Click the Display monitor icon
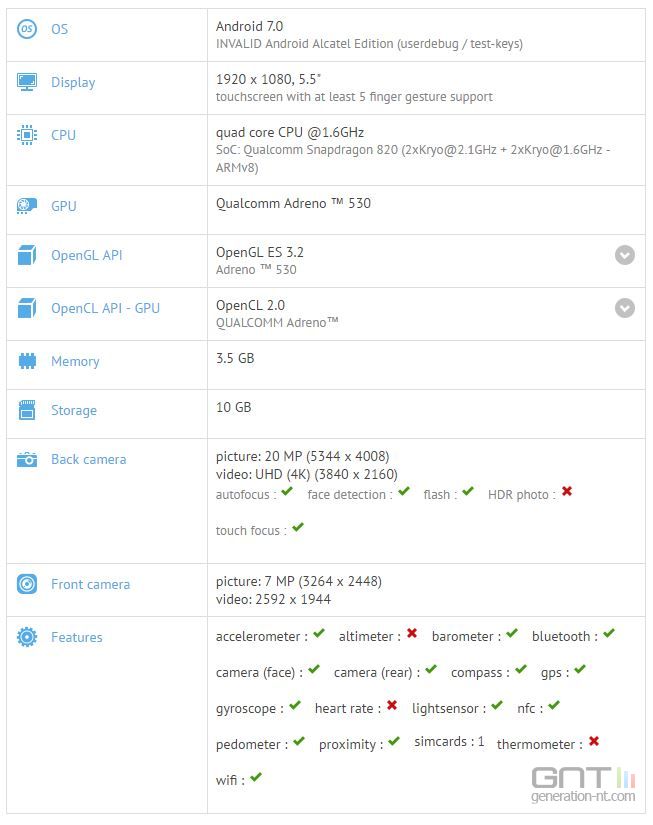 (27, 82)
